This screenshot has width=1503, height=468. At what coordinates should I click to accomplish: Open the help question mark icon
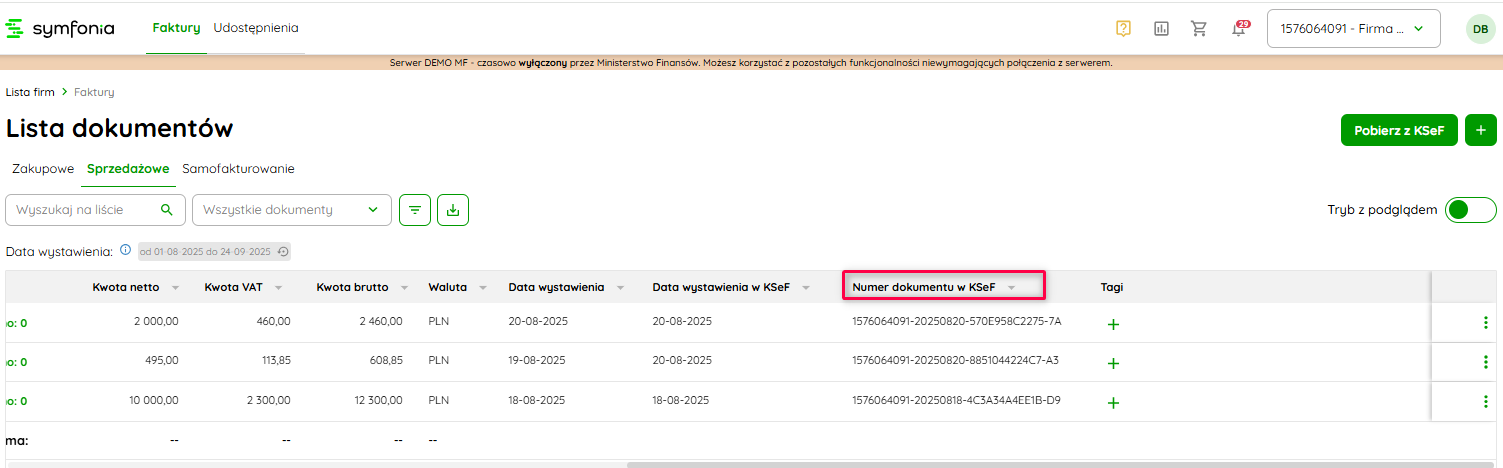(x=1123, y=28)
